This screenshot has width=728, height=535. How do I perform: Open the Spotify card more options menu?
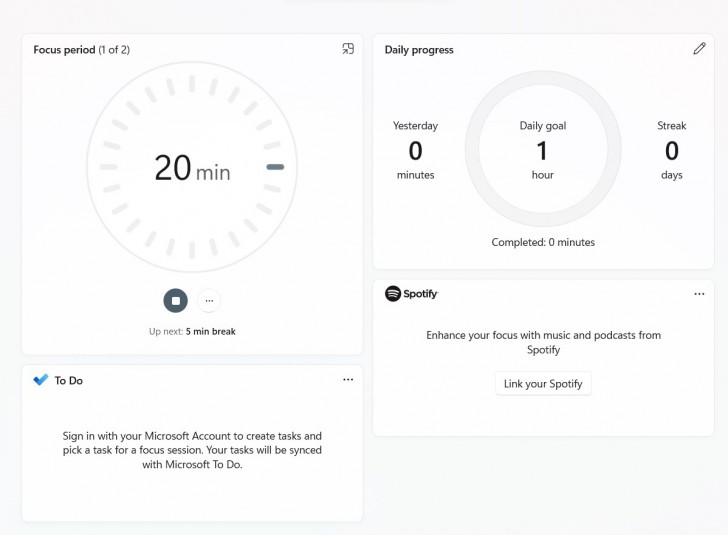[699, 294]
